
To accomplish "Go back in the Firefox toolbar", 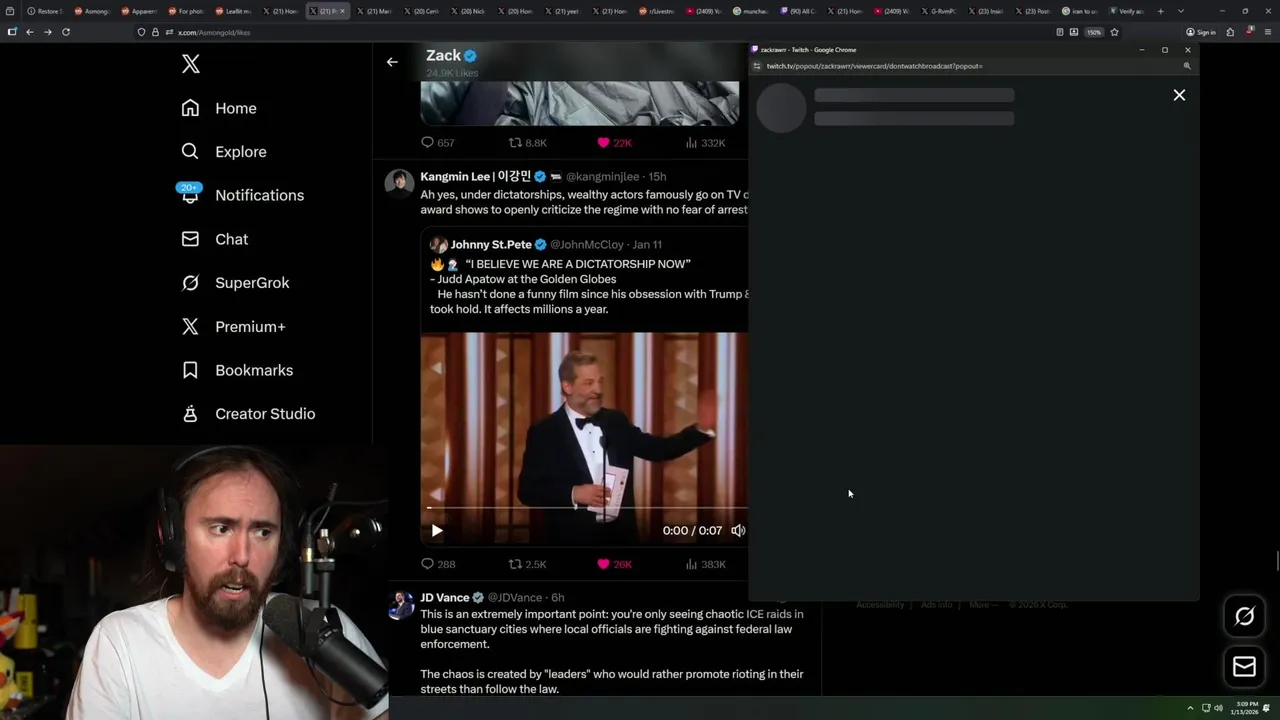I will (30, 32).
